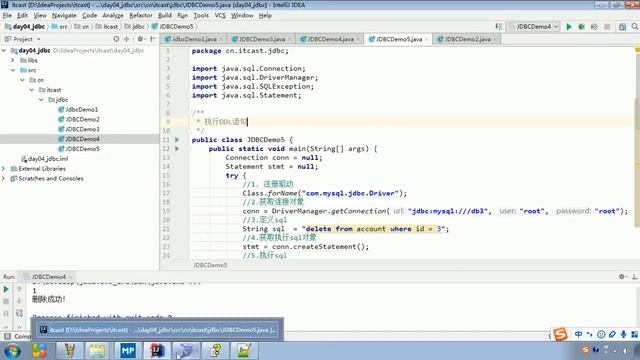Switch to the JDBCDemo4.java editor tab
The image size is (640, 360).
330,39
